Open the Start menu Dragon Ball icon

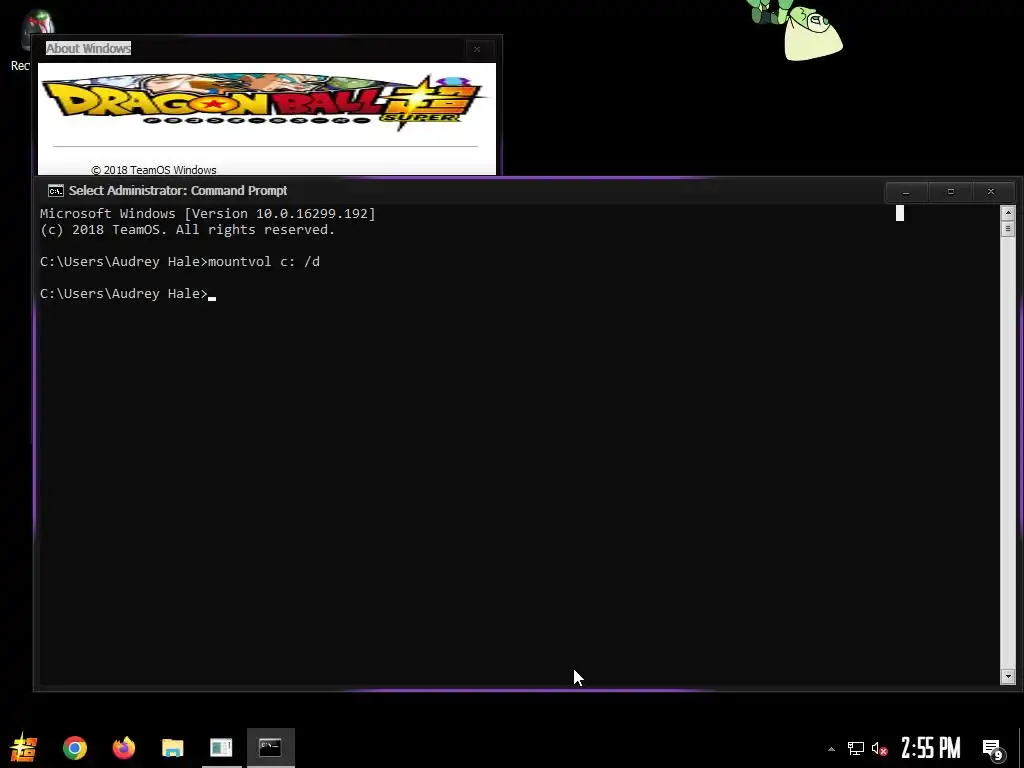pos(24,748)
